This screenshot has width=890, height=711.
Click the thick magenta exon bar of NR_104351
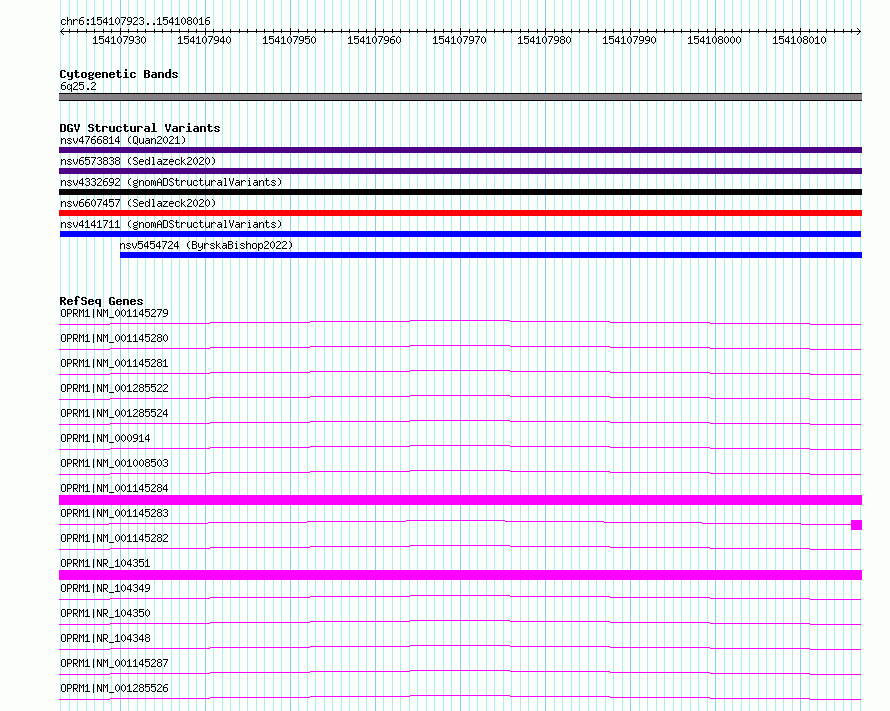[460, 575]
